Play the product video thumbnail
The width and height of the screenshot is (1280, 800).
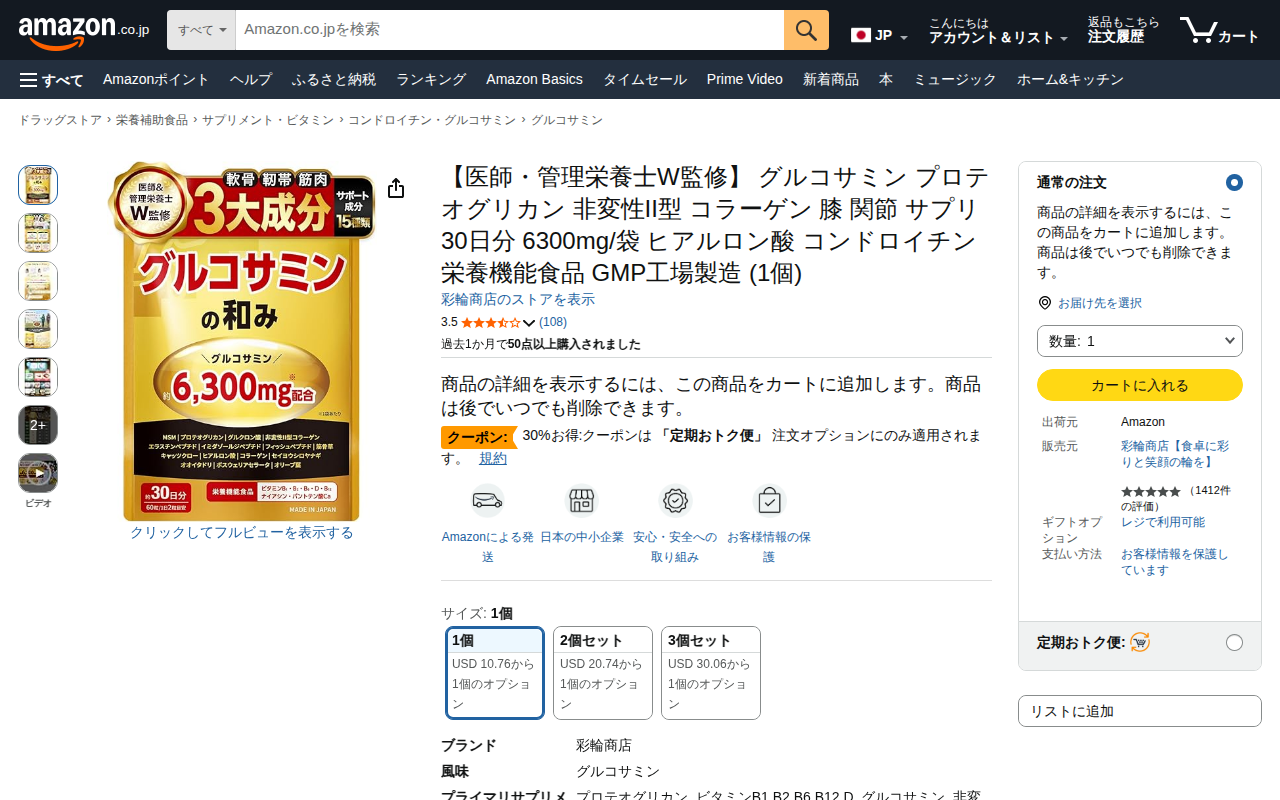[38, 473]
